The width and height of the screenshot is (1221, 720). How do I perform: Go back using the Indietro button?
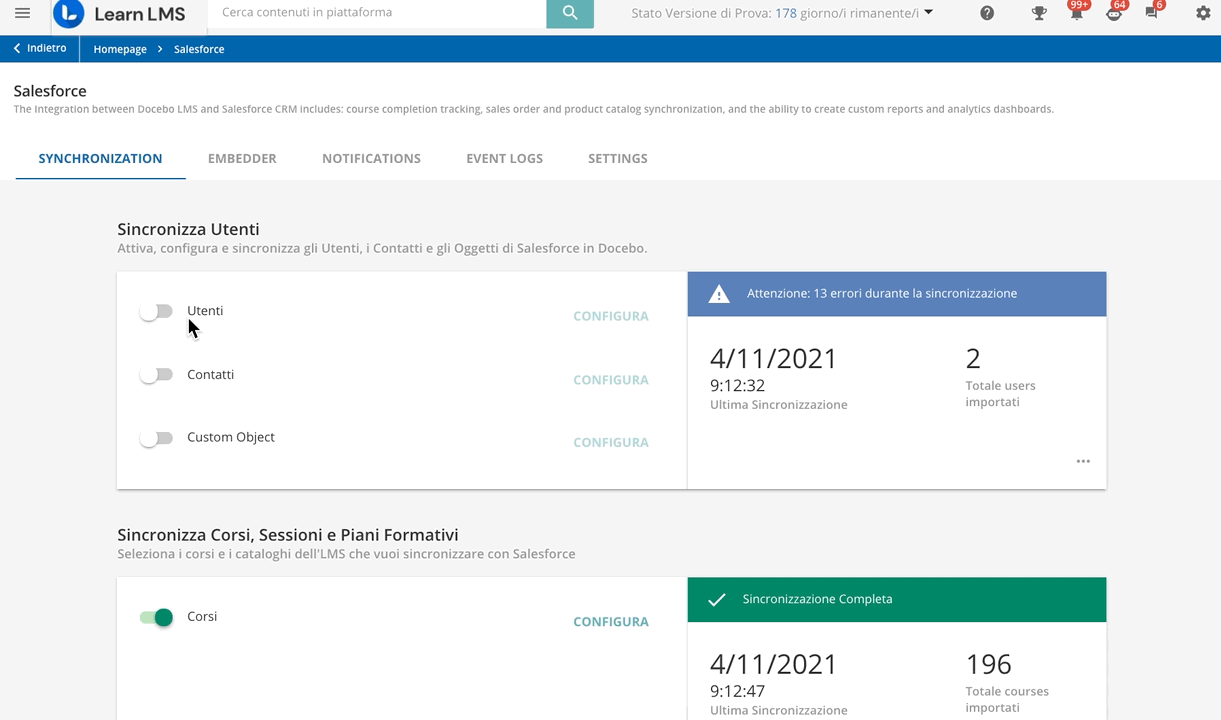point(40,48)
